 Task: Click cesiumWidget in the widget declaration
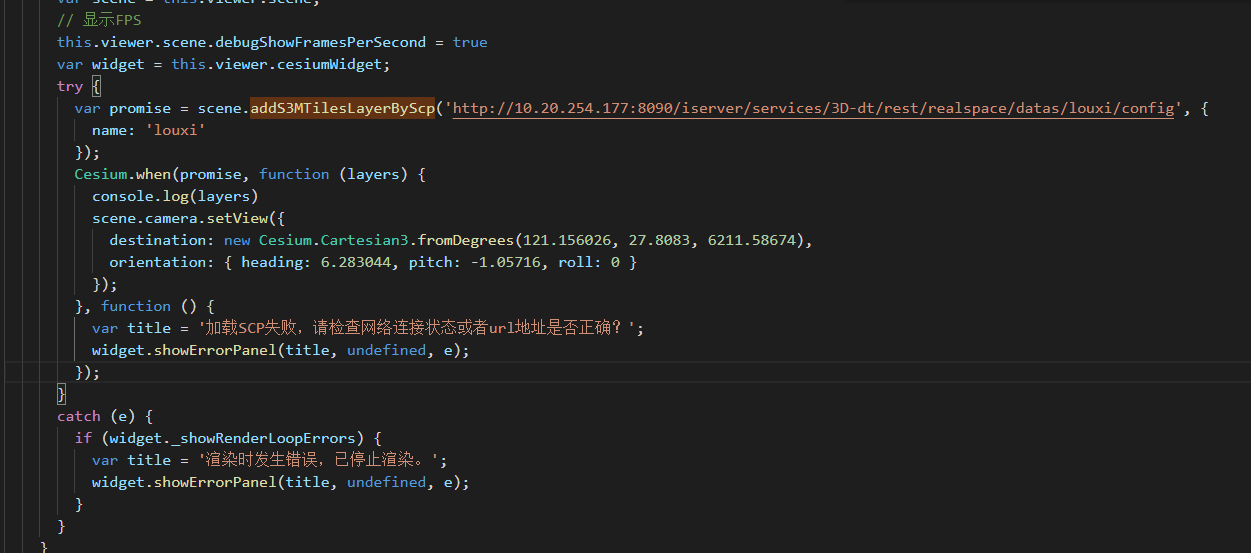pos(329,64)
